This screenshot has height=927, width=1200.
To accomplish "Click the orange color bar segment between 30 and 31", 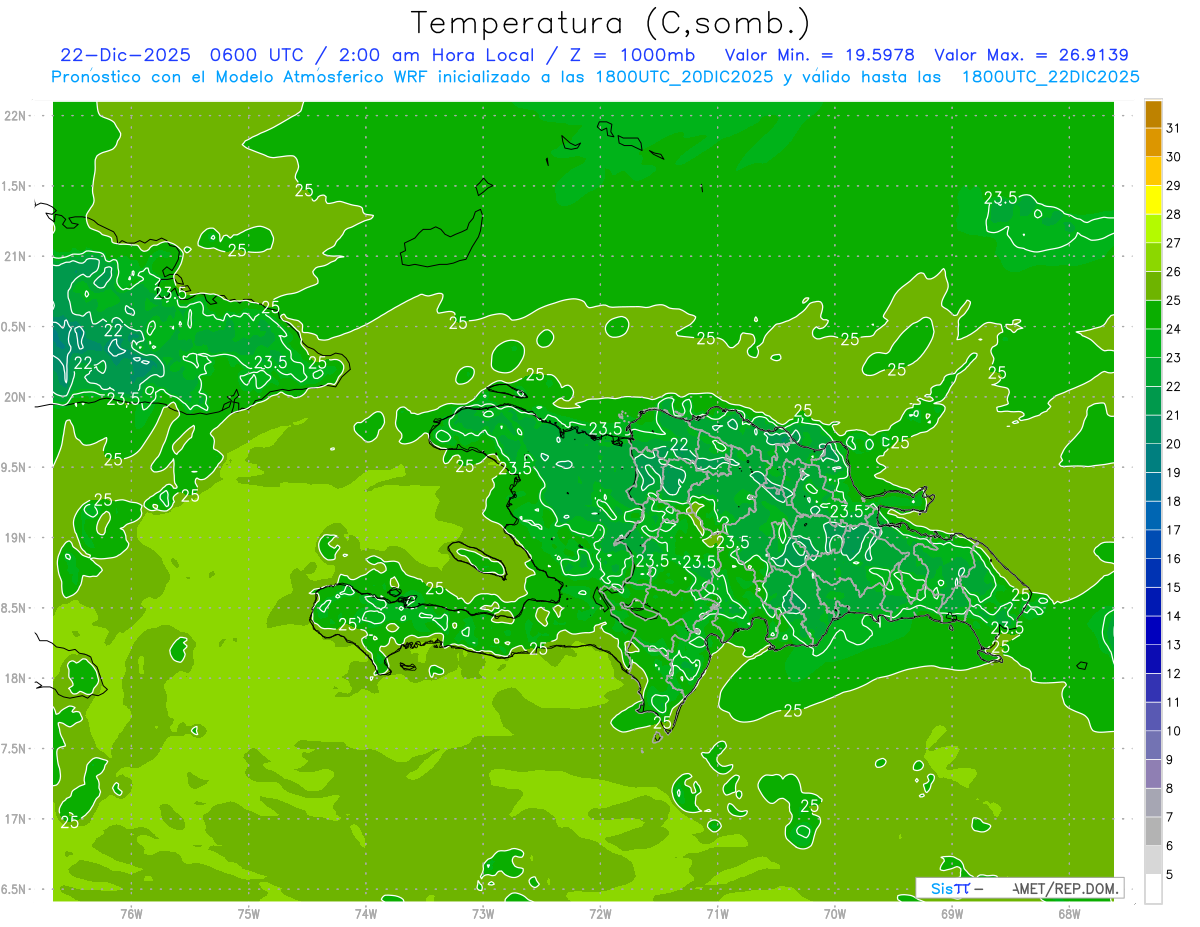I will coord(1153,143).
